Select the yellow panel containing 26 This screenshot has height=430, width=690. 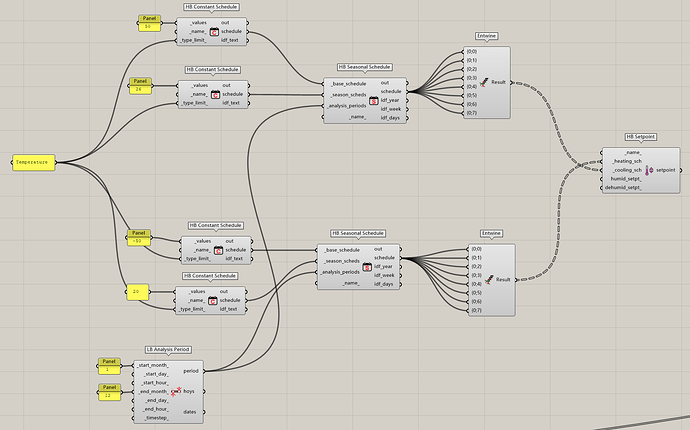140,86
